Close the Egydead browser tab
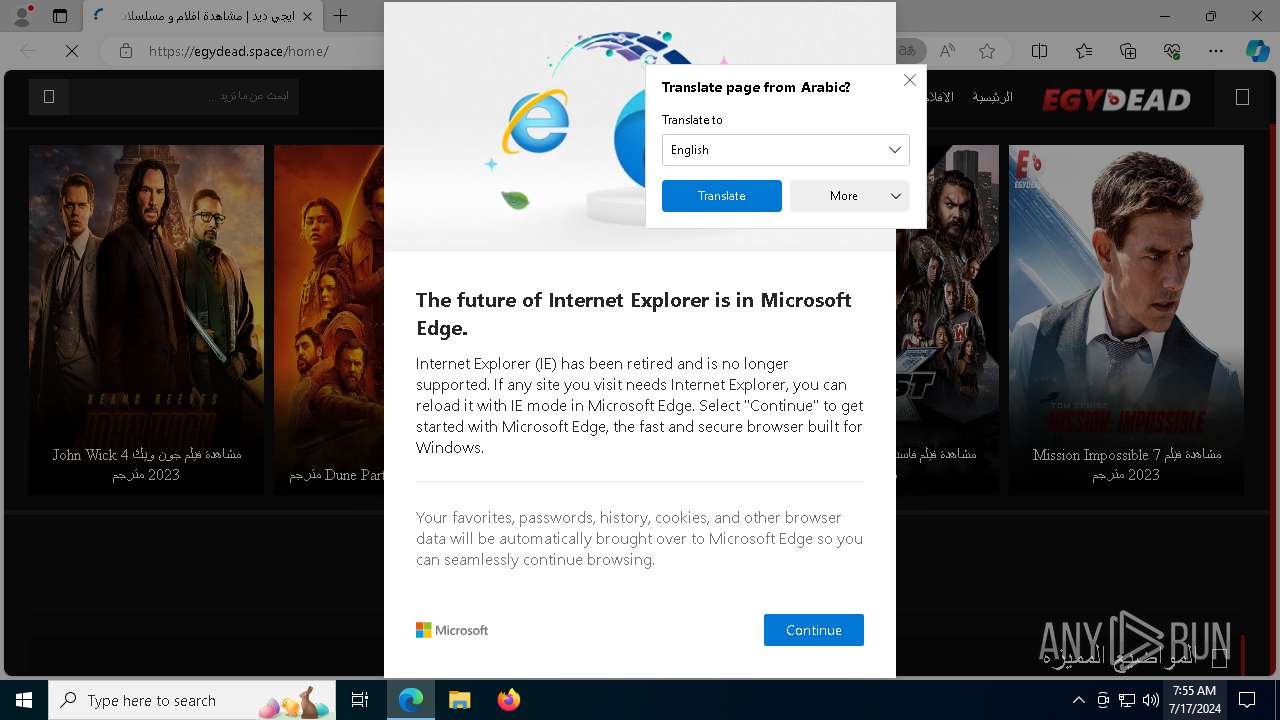 pyautogui.click(x=306, y=16)
